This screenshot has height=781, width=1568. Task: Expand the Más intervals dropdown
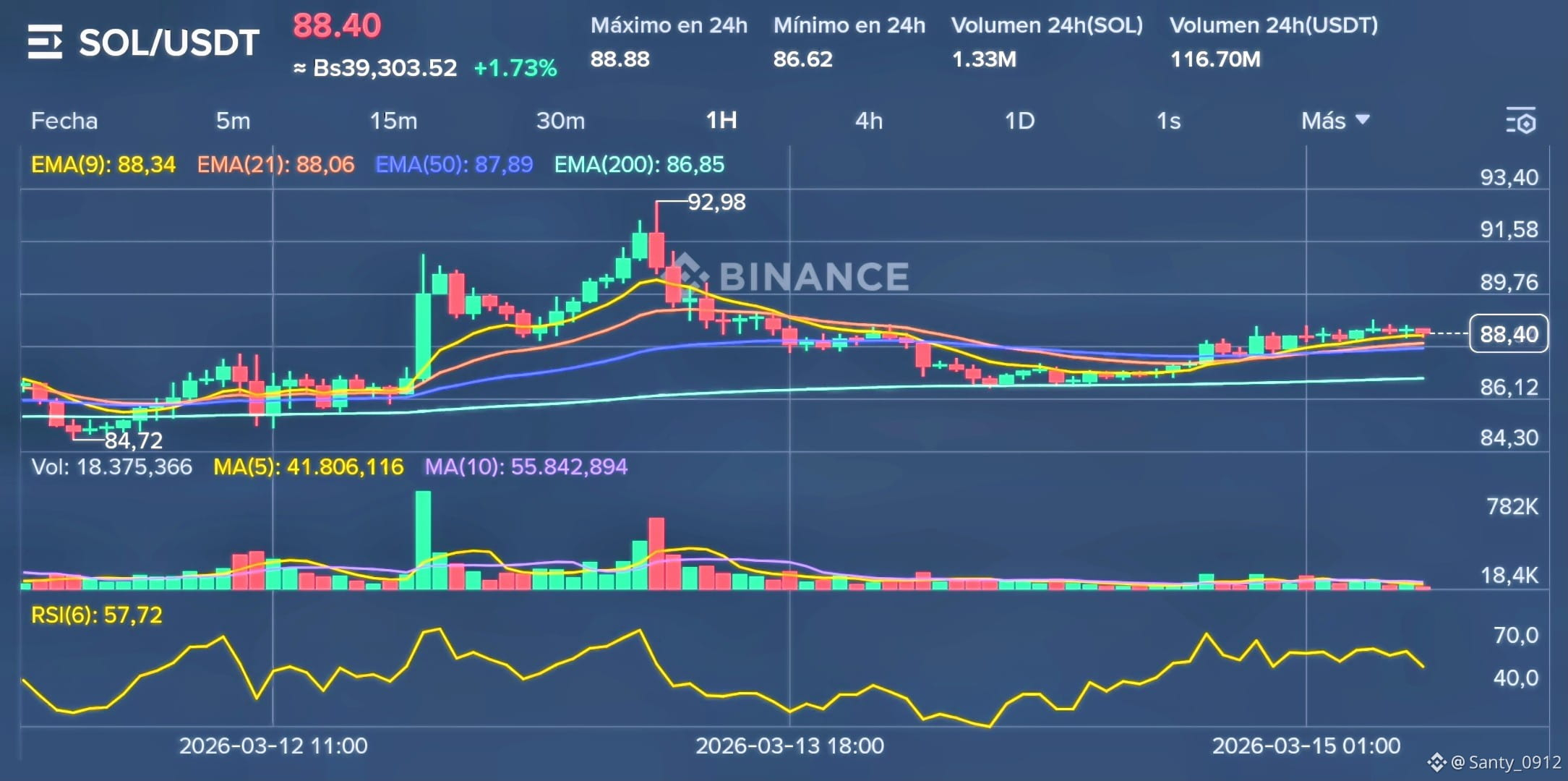coord(1335,121)
